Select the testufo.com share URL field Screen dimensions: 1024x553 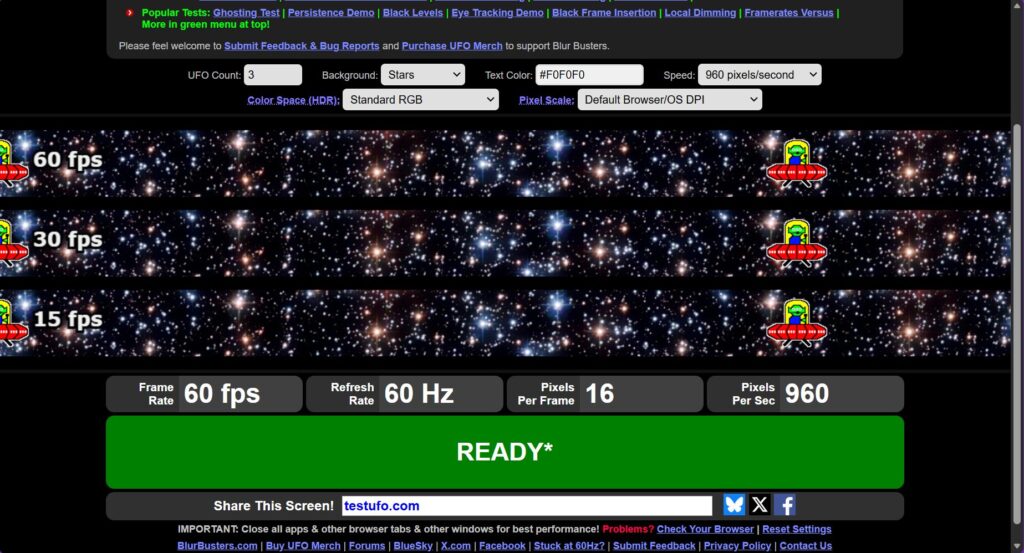pyautogui.click(x=527, y=505)
